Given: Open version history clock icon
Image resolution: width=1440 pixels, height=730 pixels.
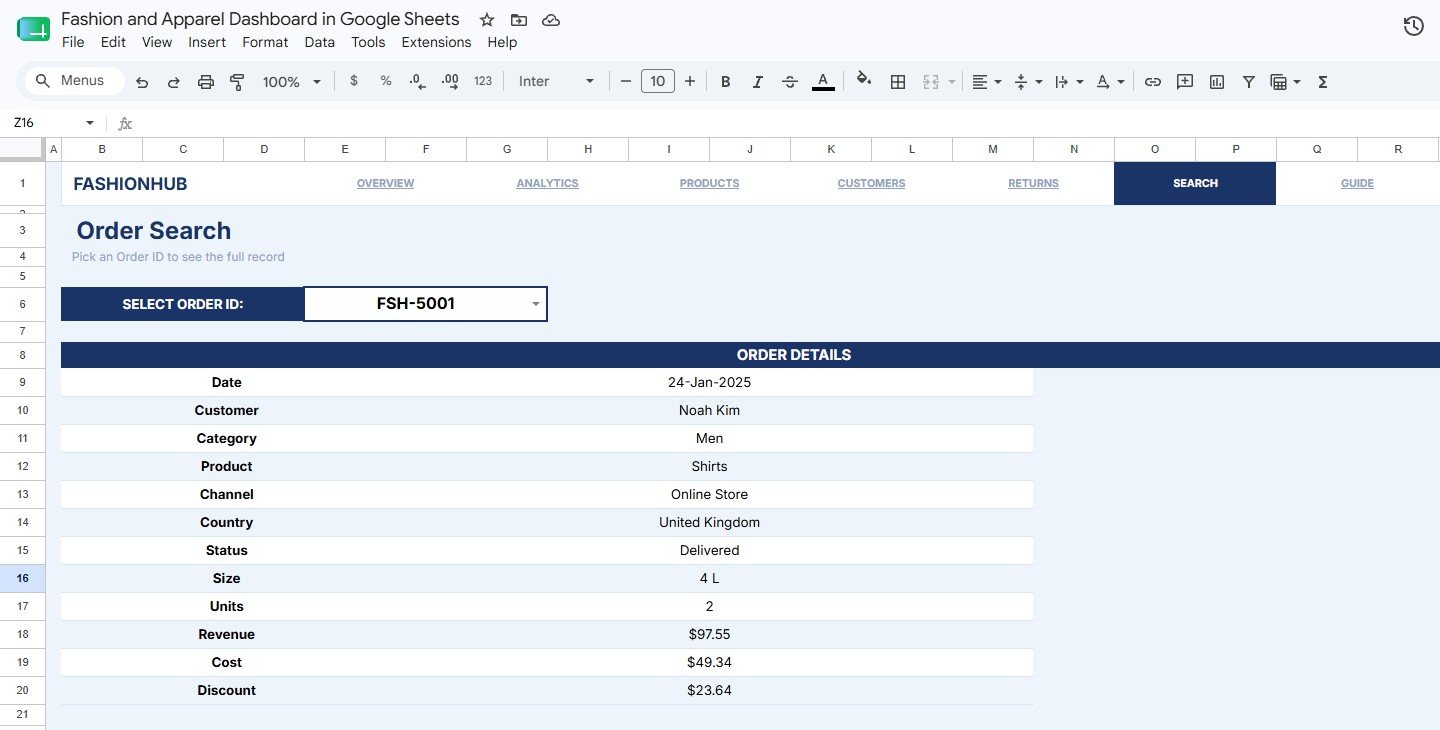Looking at the screenshot, I should (x=1413, y=26).
